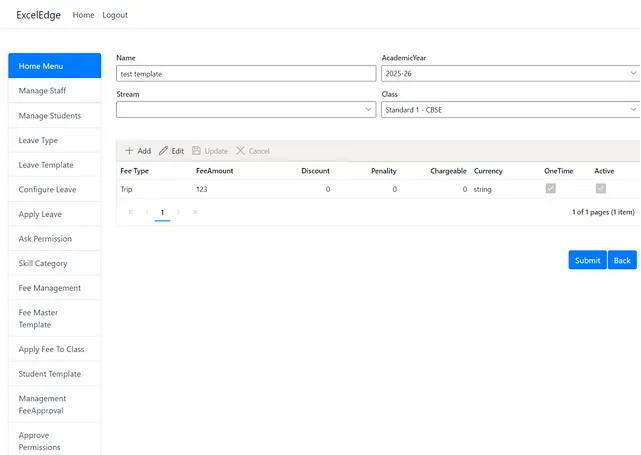Open Skill Category menu item

pos(55,263)
